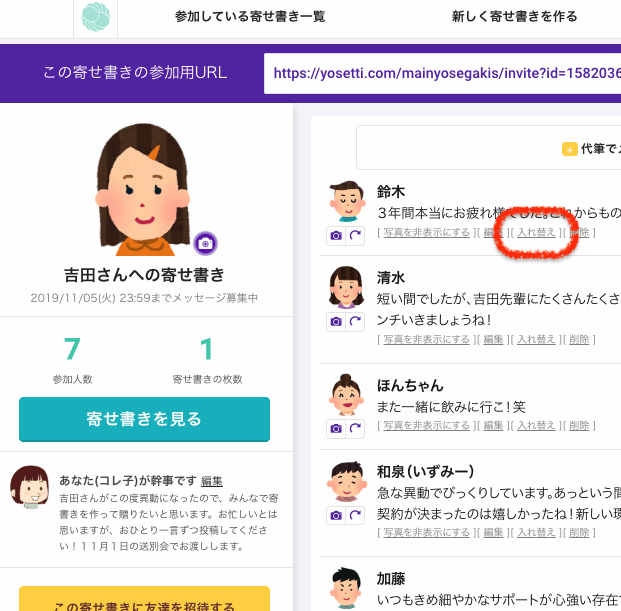Click rotate icon under 鈴木's avatar
Viewport: 621px width, 611px height.
355,236
